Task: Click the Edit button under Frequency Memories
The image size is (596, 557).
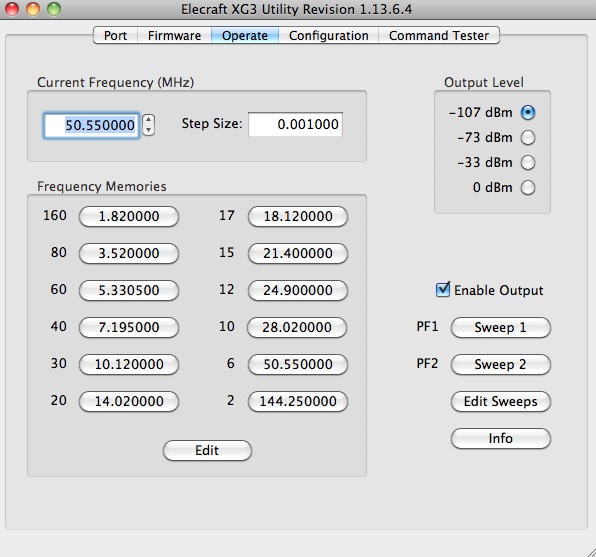Action: click(x=207, y=451)
